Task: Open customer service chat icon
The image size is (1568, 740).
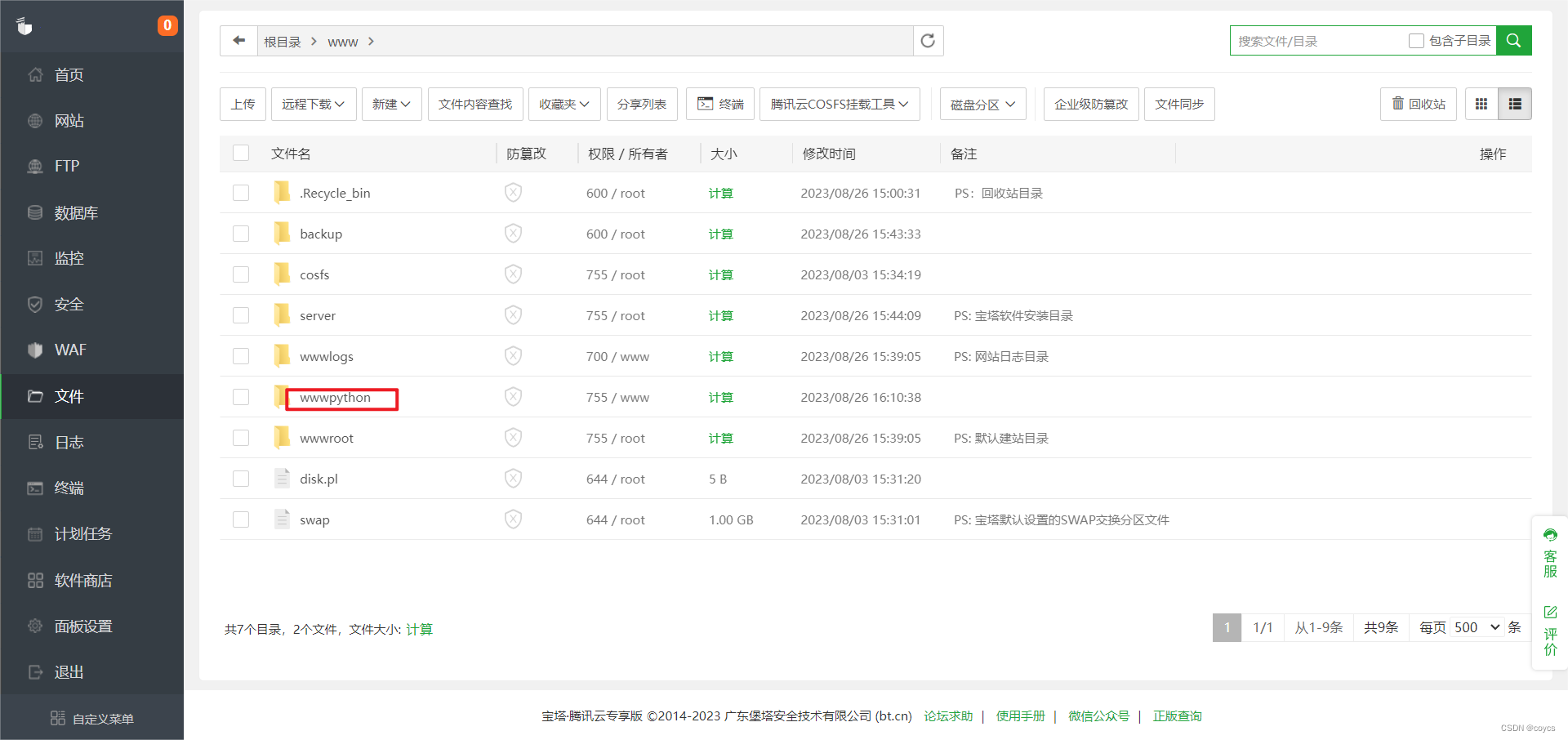Action: [1550, 536]
